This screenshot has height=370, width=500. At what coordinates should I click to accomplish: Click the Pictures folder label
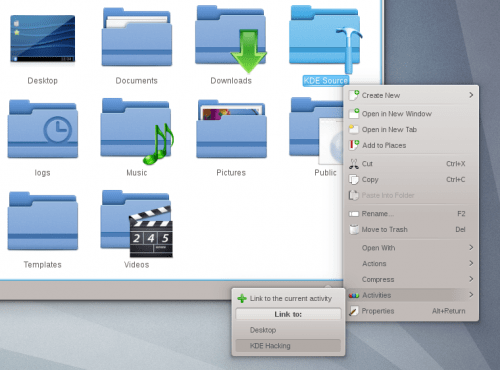(x=231, y=173)
